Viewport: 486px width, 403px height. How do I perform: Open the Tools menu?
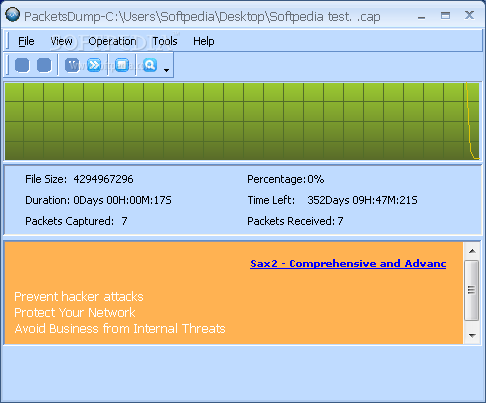point(165,41)
